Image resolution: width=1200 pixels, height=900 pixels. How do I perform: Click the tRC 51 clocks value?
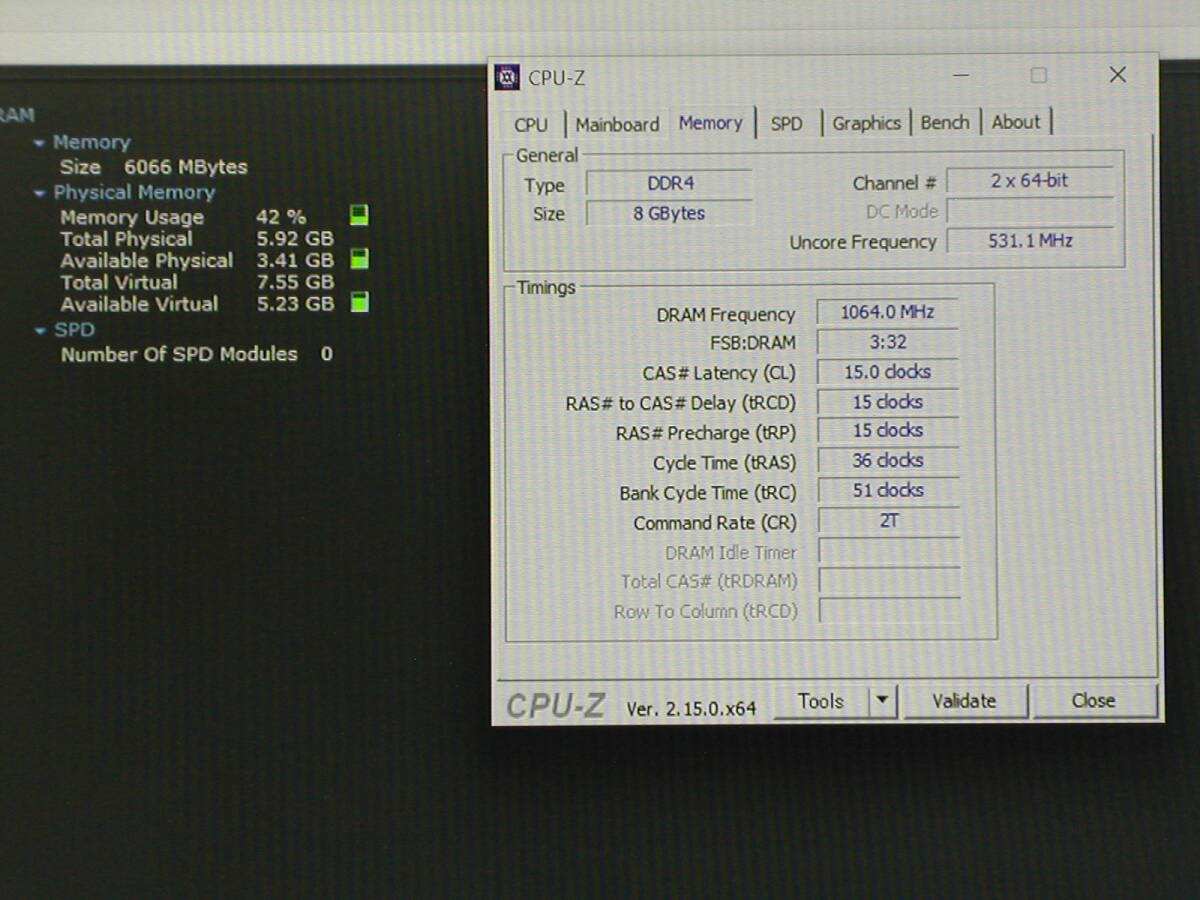tap(887, 491)
